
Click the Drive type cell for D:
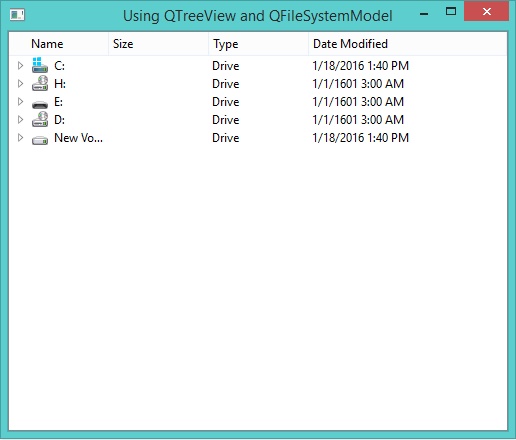point(226,120)
